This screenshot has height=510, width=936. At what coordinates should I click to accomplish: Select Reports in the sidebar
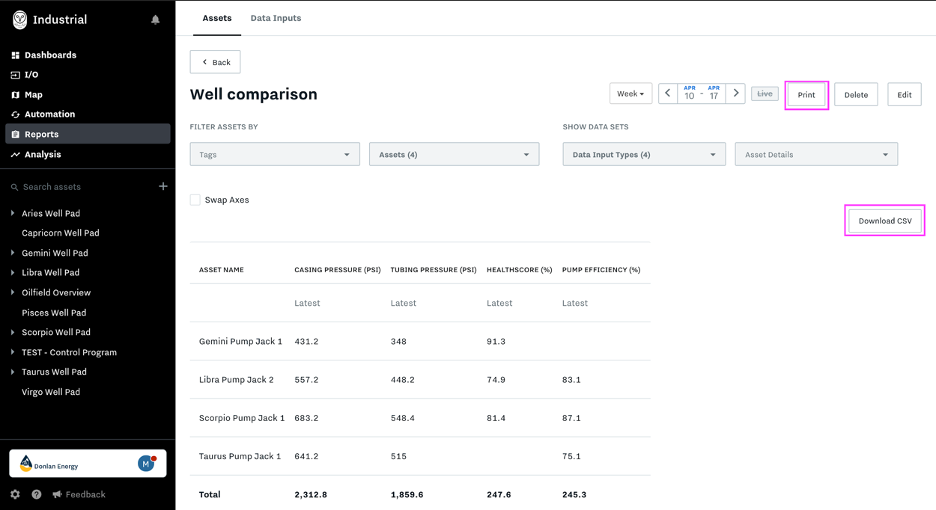(88, 134)
